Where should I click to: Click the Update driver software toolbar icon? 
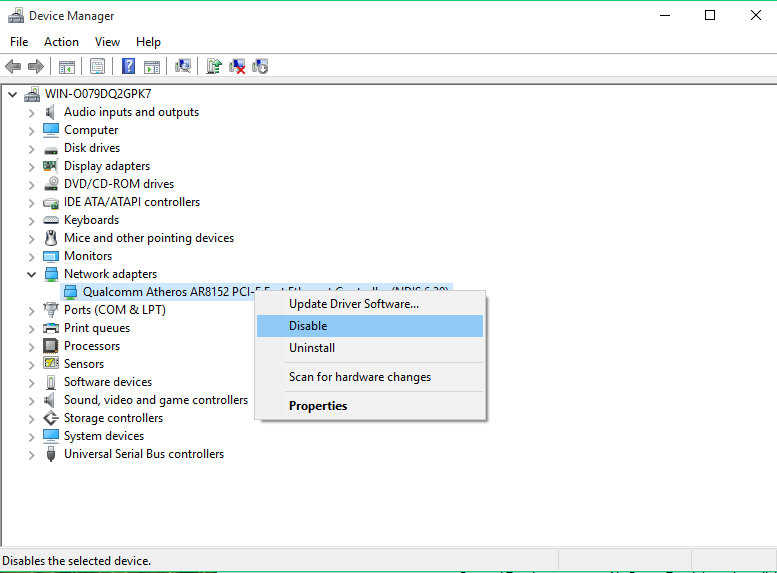(x=214, y=66)
